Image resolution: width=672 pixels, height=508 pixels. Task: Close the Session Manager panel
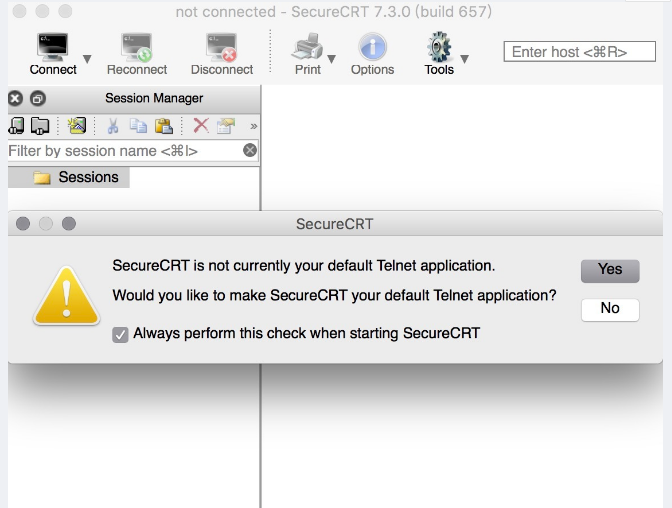point(15,99)
